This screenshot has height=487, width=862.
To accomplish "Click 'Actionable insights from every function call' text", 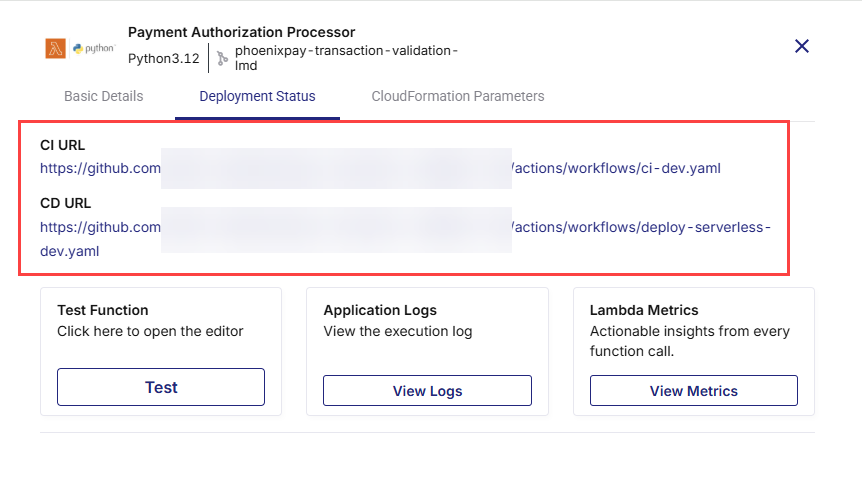I will point(690,341).
